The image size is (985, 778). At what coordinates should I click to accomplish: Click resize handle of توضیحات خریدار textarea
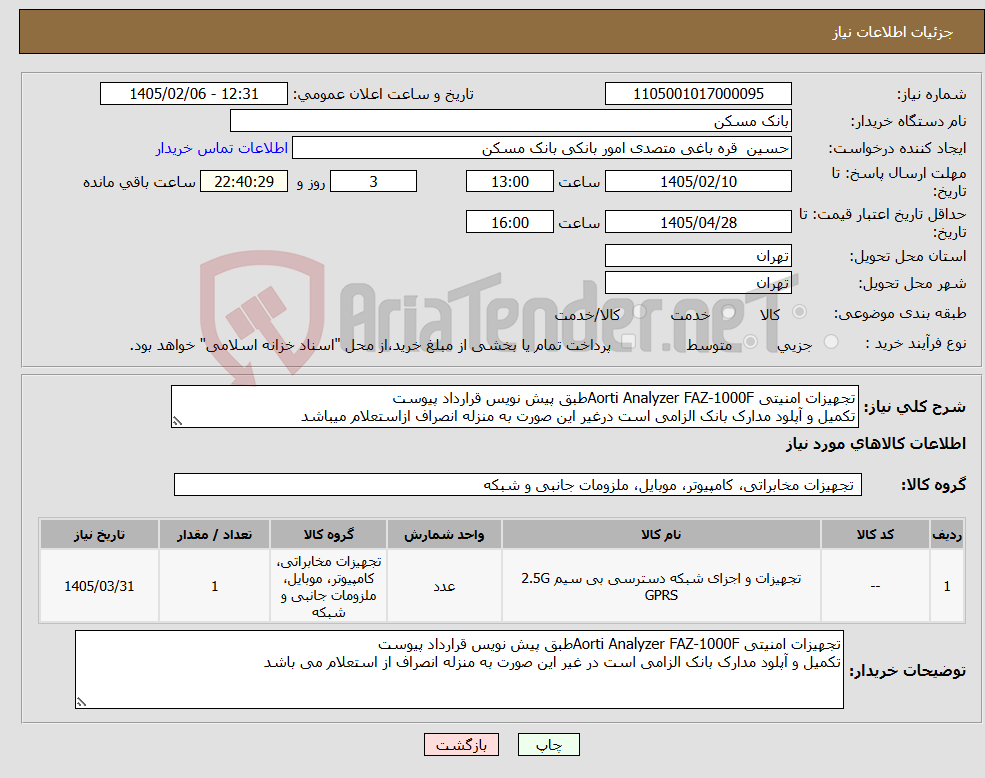pos(81,702)
